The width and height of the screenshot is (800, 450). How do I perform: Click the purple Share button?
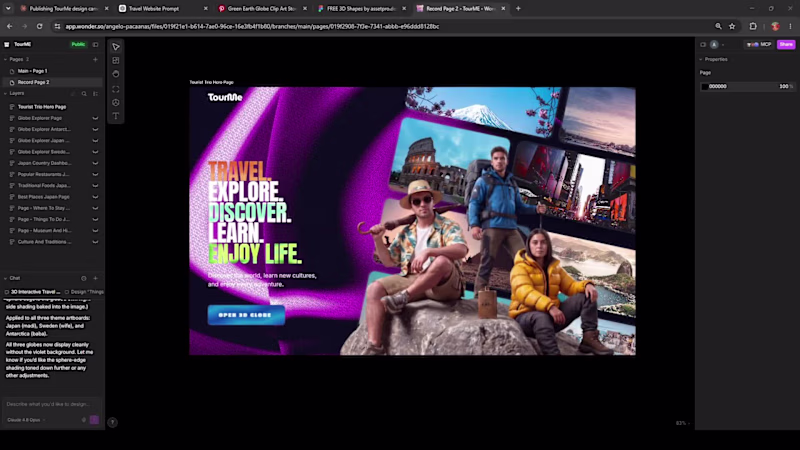click(786, 44)
